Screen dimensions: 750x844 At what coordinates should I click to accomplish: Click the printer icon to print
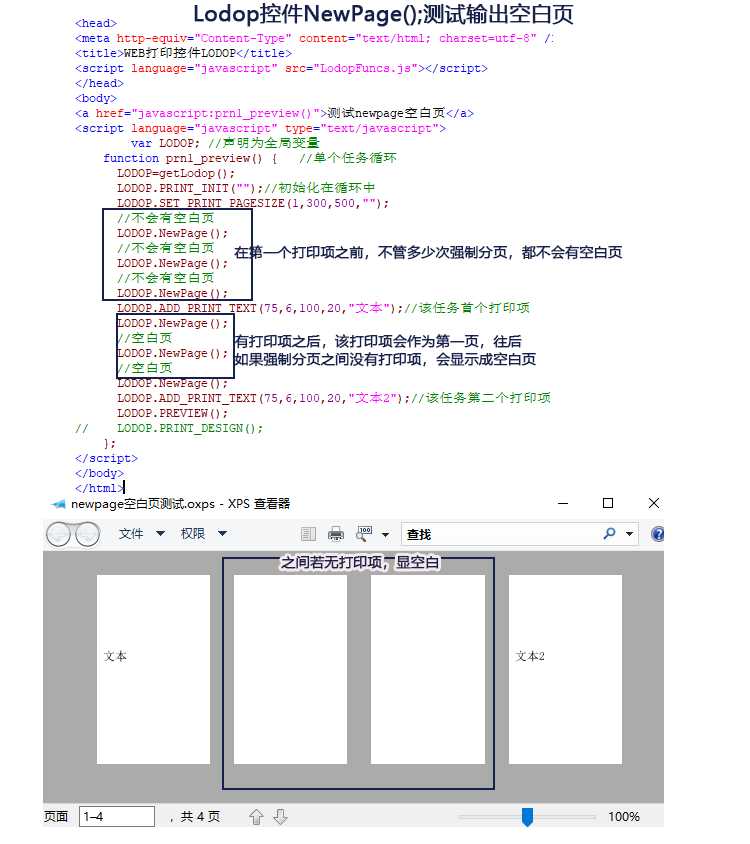[336, 534]
